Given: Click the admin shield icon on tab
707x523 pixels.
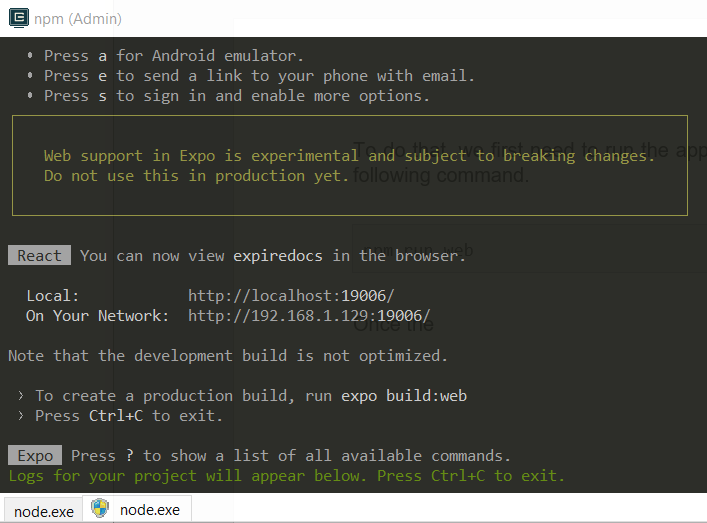Looking at the screenshot, I should pos(100,509).
